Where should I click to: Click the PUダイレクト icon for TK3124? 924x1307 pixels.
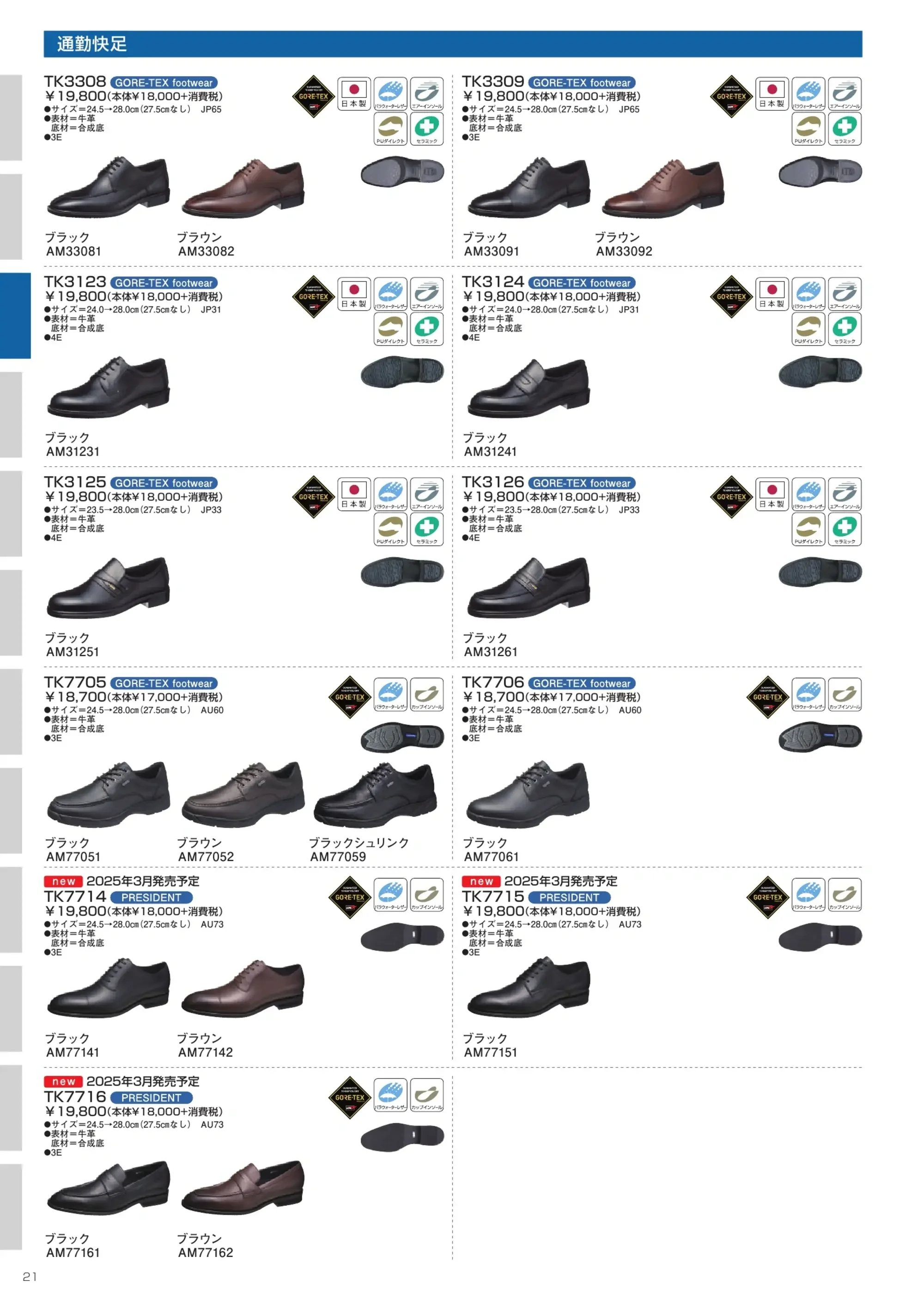tap(808, 329)
